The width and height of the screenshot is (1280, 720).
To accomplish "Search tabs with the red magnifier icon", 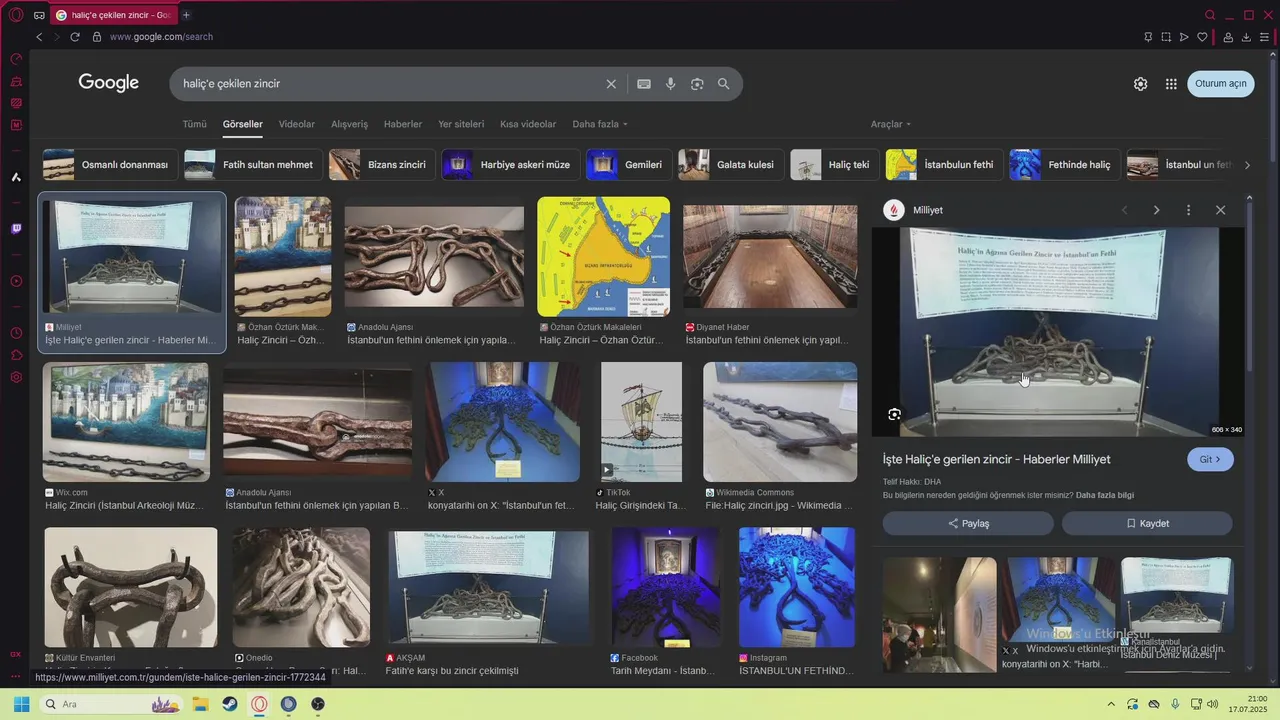I will (x=1210, y=15).
